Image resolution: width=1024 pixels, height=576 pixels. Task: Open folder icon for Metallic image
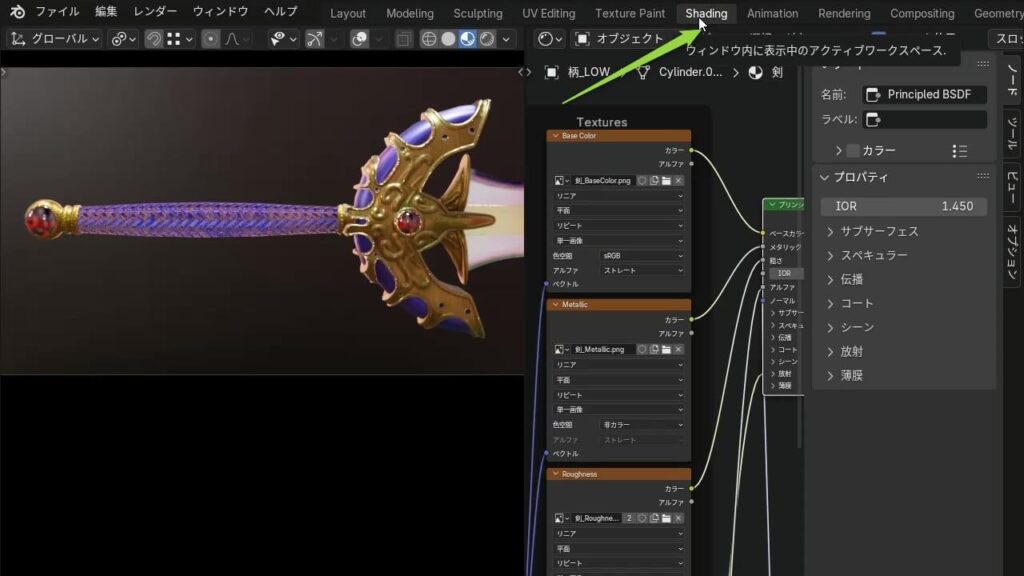pos(666,349)
